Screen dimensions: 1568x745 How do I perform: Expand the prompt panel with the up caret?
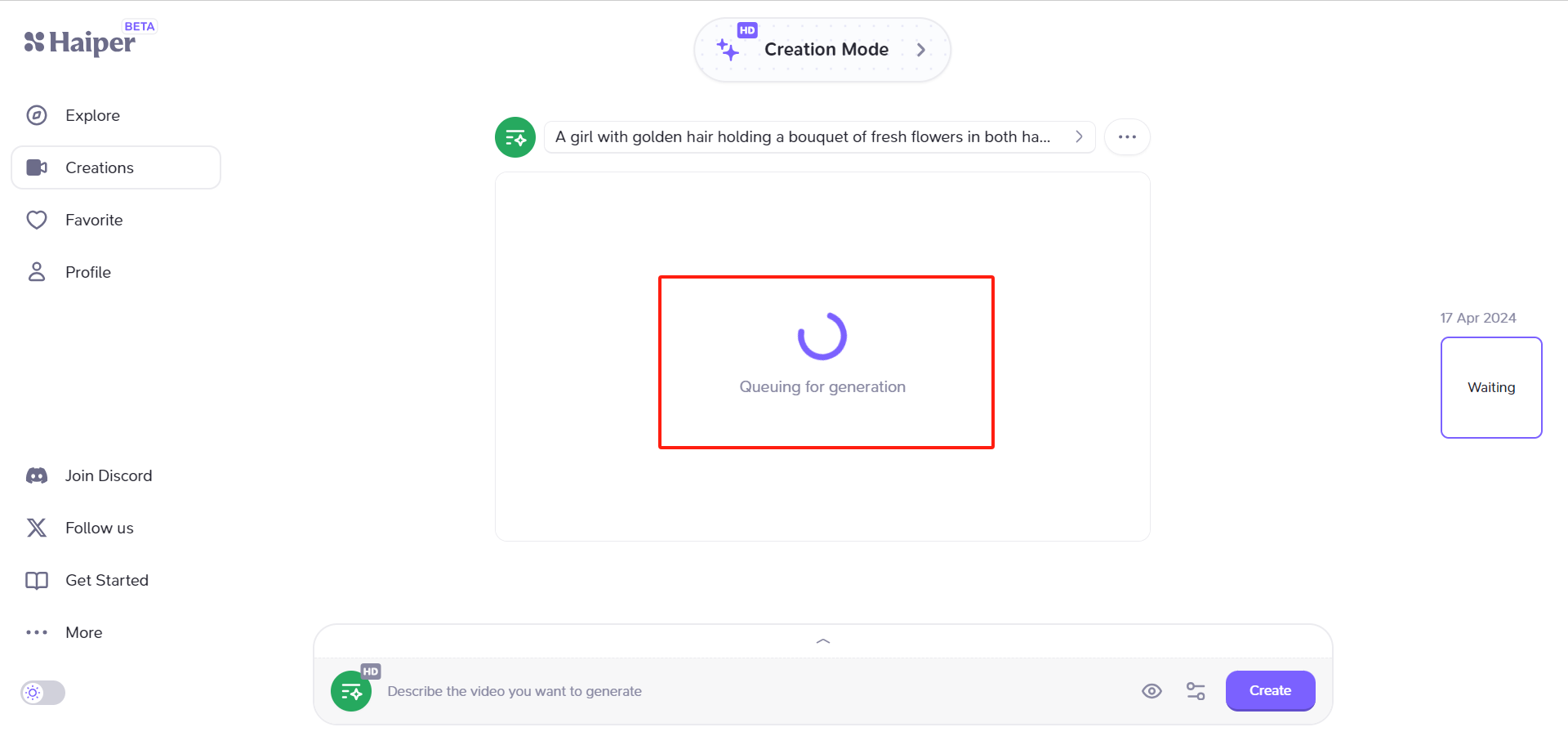click(822, 641)
